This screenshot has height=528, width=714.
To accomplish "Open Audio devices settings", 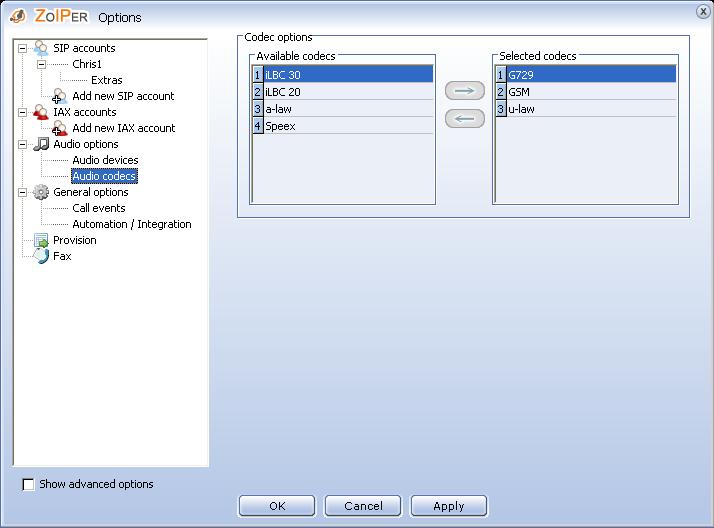I will tap(105, 160).
